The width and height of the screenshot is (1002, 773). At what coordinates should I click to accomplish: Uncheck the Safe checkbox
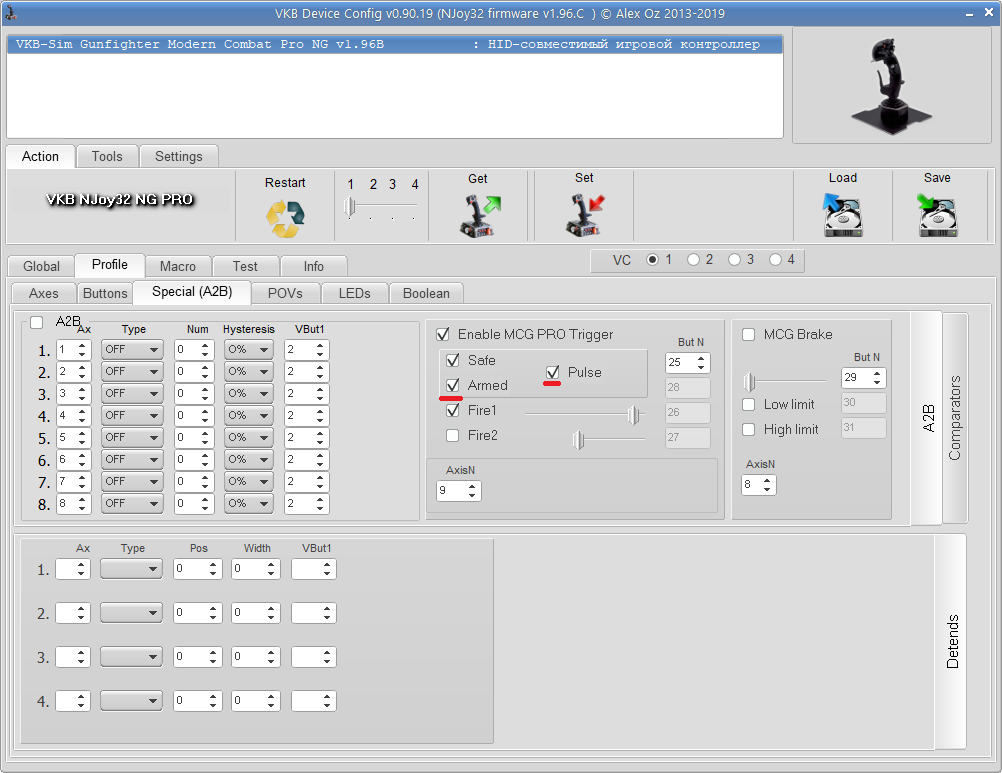tap(452, 360)
